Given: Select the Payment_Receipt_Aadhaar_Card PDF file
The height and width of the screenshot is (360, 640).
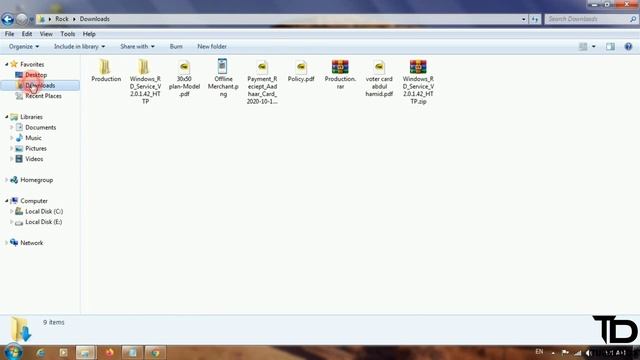Looking at the screenshot, I should tap(262, 81).
